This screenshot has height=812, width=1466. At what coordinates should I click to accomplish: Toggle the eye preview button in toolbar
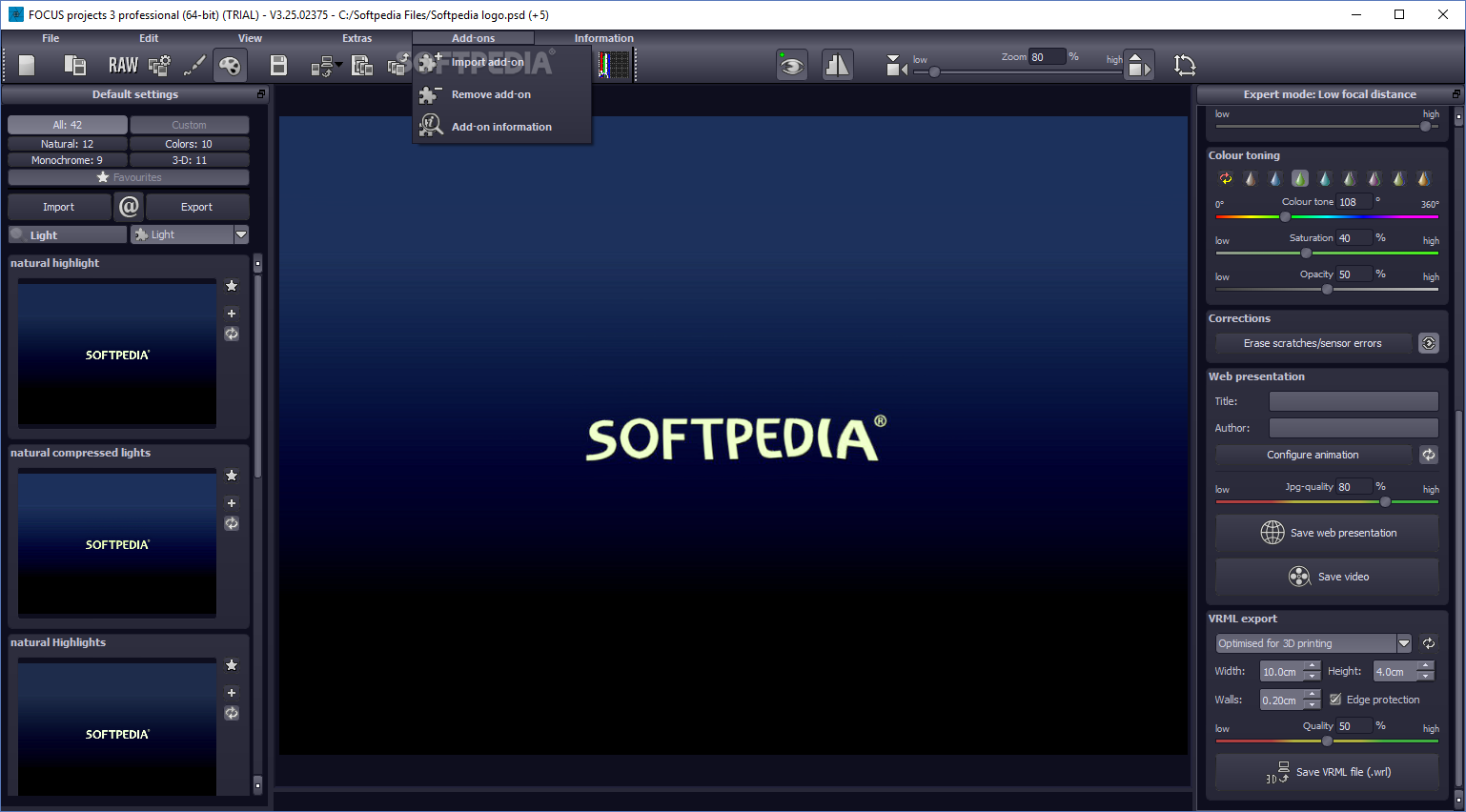coord(791,65)
